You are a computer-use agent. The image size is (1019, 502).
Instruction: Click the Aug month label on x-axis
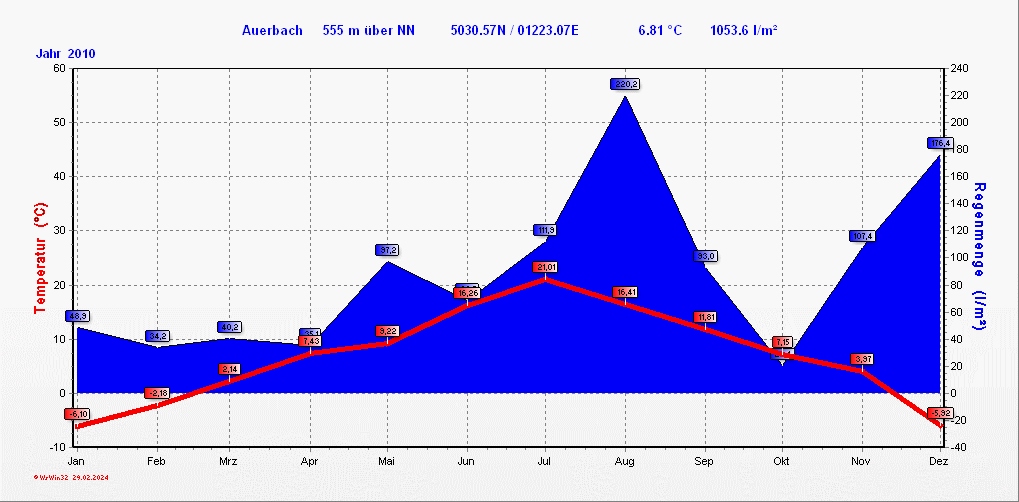pyautogui.click(x=625, y=461)
